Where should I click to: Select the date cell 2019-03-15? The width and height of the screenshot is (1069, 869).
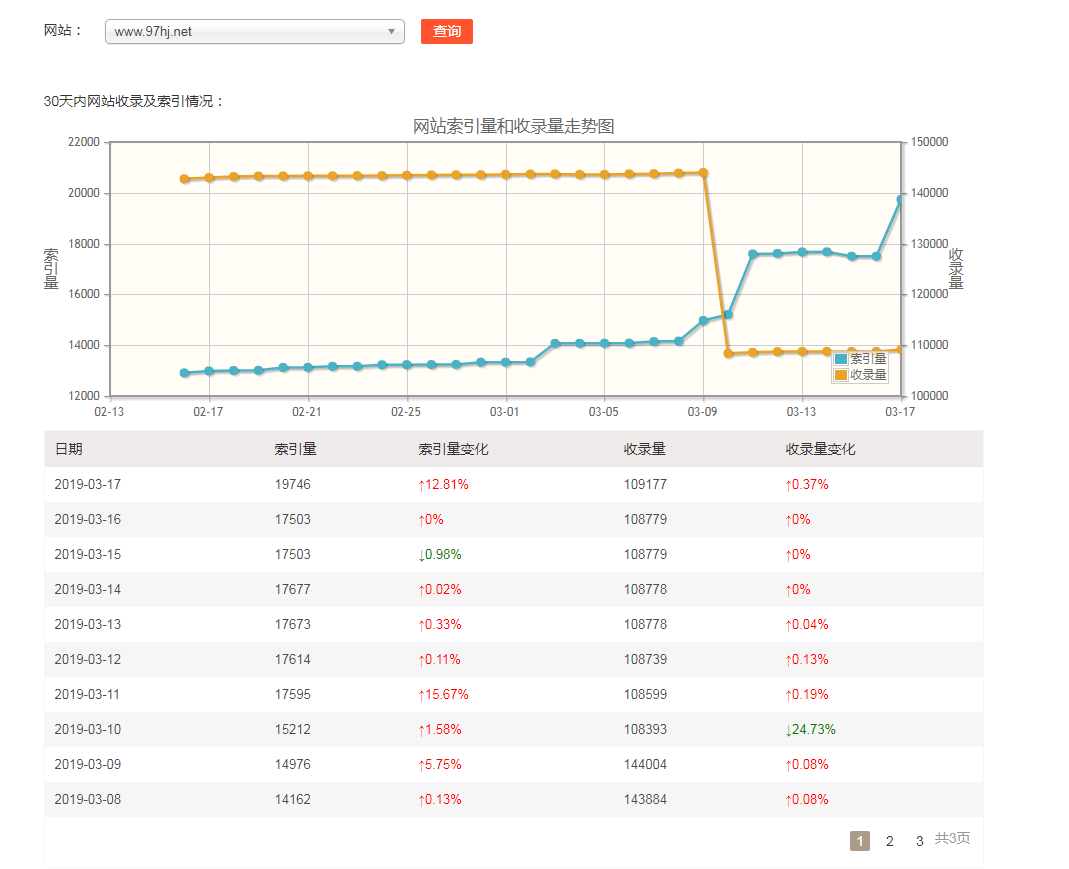point(88,554)
